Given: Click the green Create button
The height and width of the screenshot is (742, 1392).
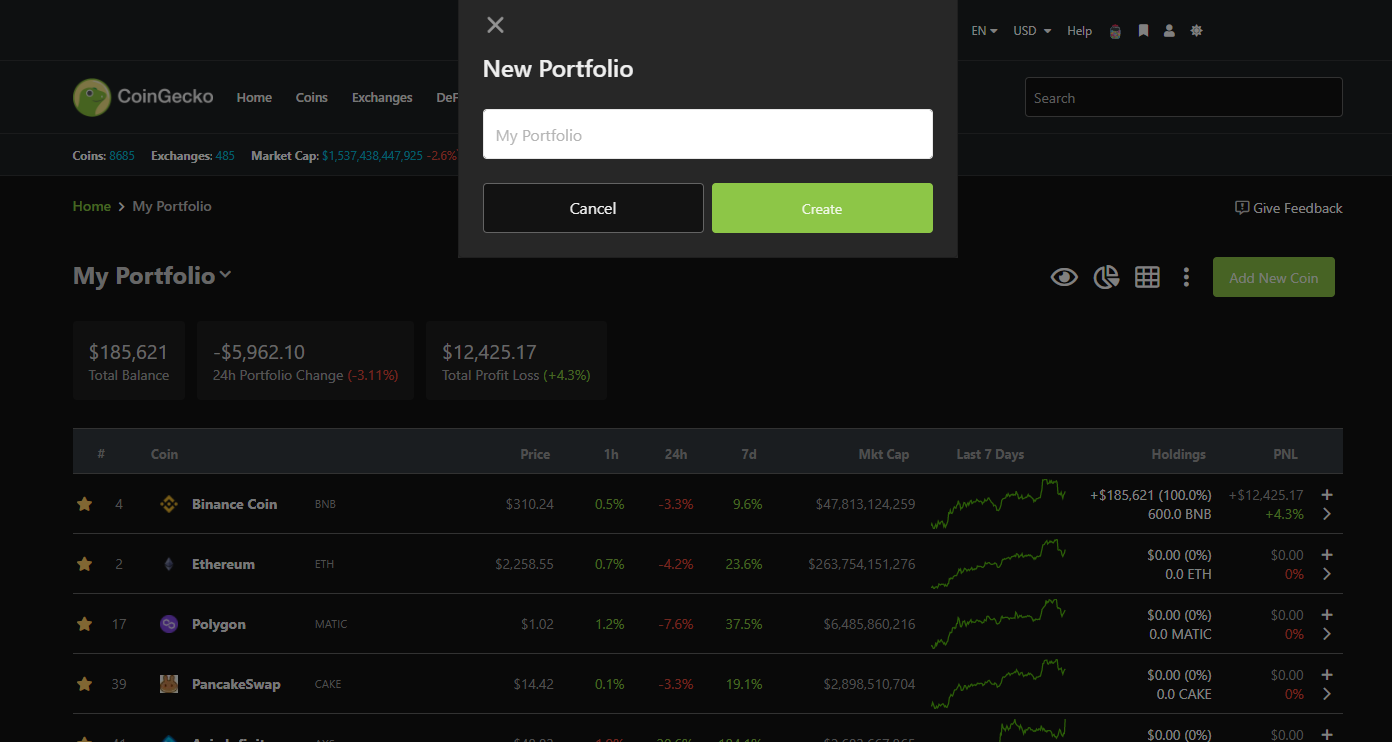Looking at the screenshot, I should click(822, 208).
